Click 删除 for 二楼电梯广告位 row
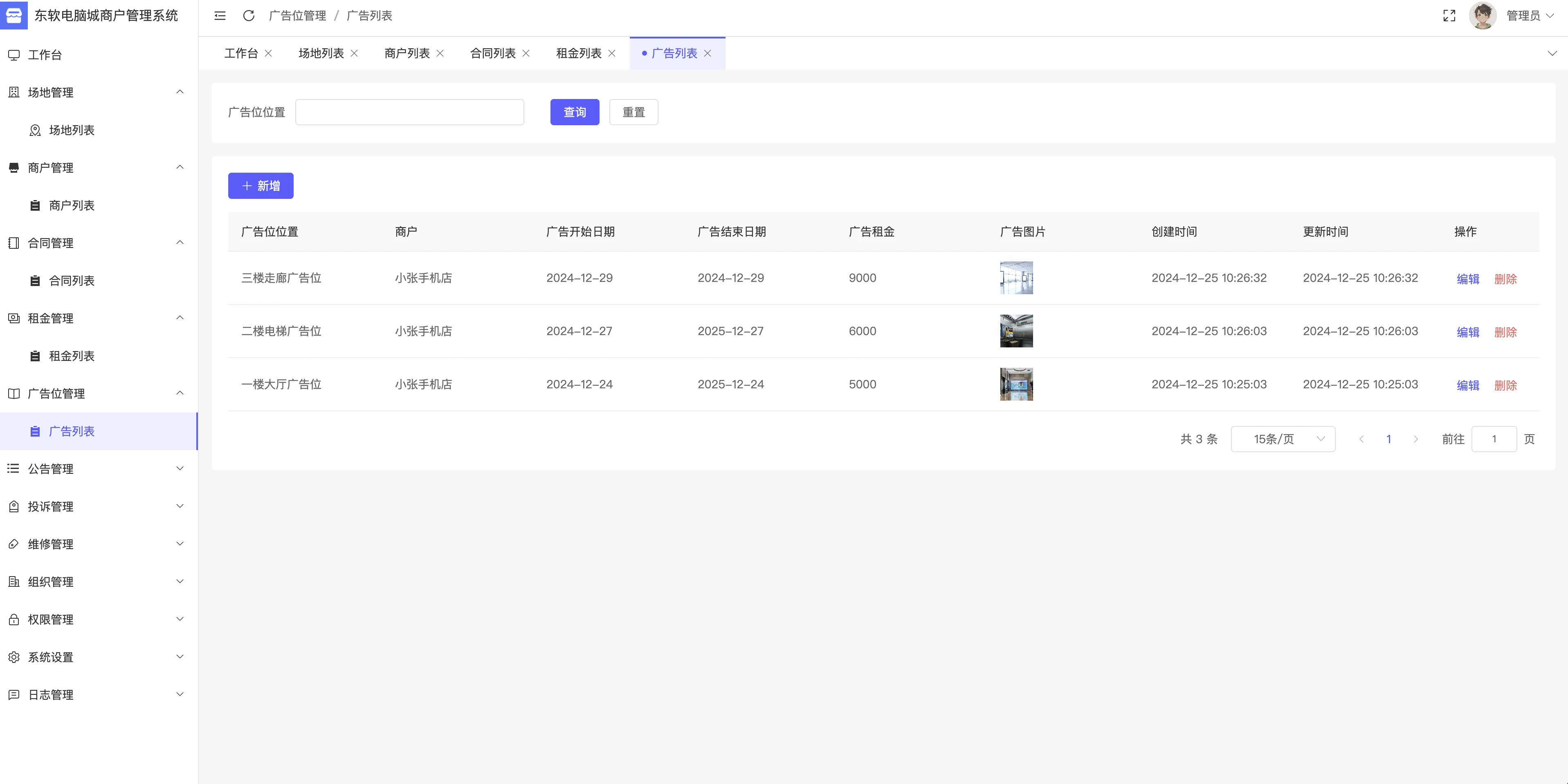Image resolution: width=1568 pixels, height=784 pixels. click(1505, 332)
